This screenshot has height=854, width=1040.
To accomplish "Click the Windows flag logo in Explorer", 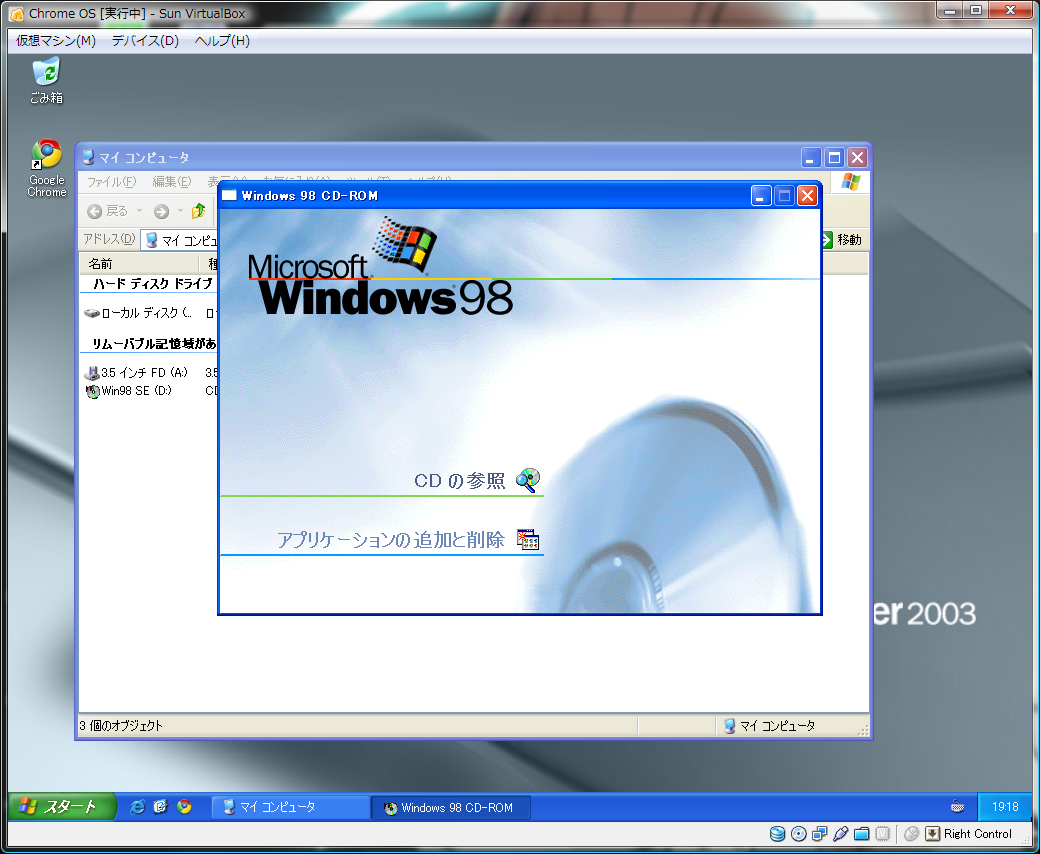I will (x=851, y=182).
